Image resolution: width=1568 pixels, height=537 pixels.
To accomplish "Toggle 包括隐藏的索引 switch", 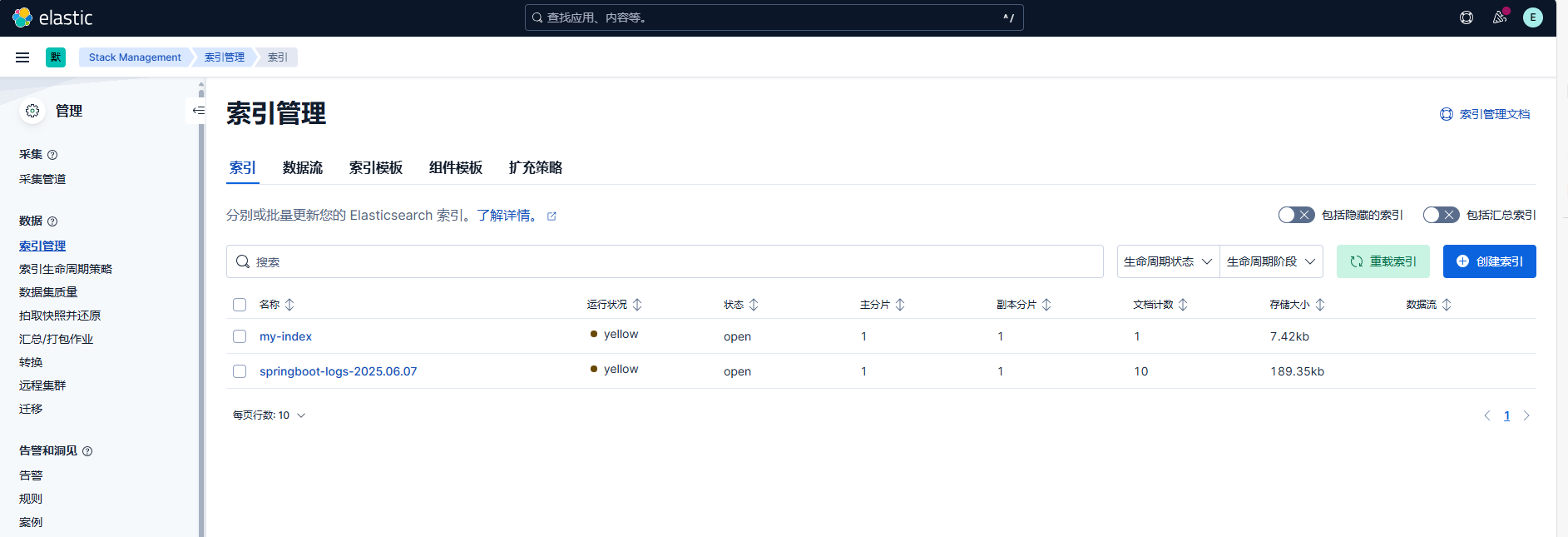I will click(1296, 215).
